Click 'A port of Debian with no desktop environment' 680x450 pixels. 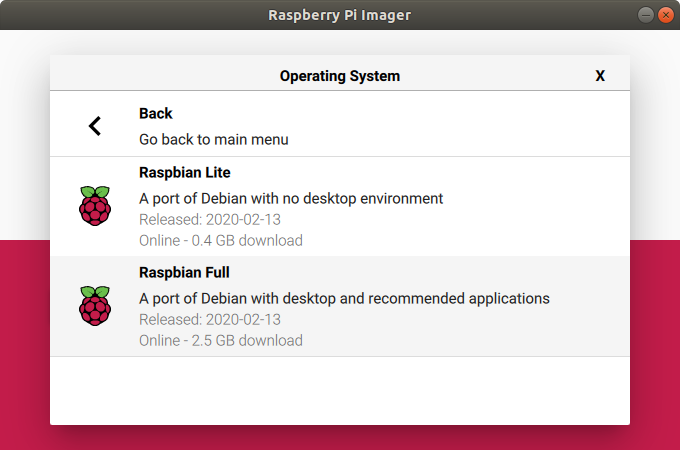point(291,199)
